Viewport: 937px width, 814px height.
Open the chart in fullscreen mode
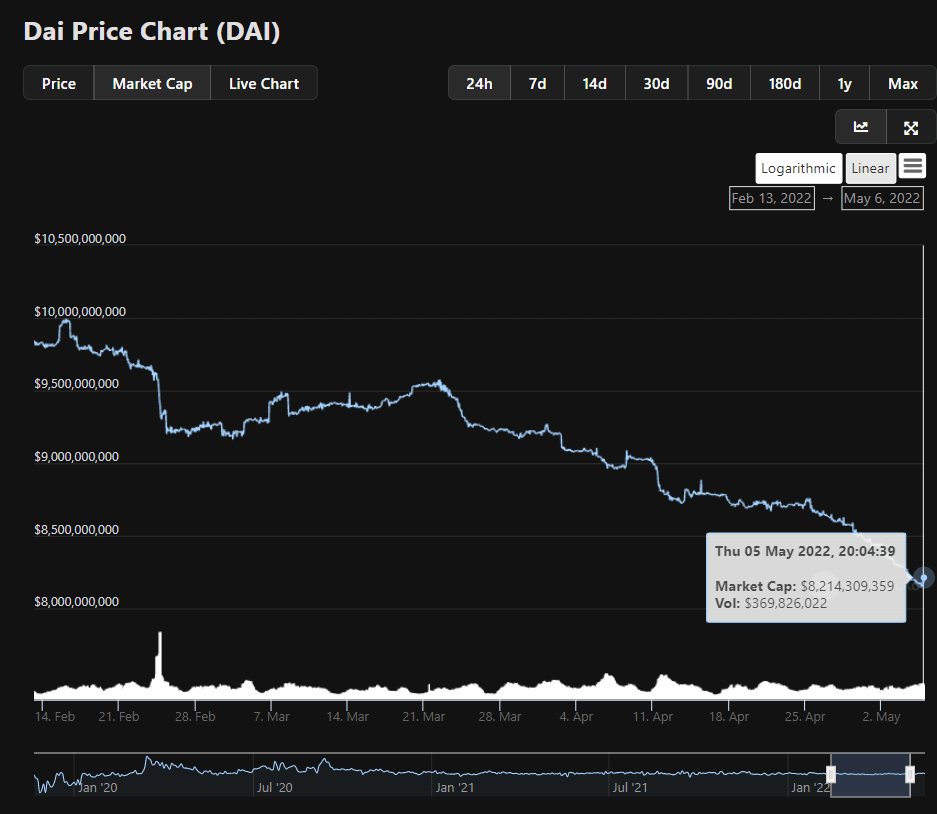911,127
